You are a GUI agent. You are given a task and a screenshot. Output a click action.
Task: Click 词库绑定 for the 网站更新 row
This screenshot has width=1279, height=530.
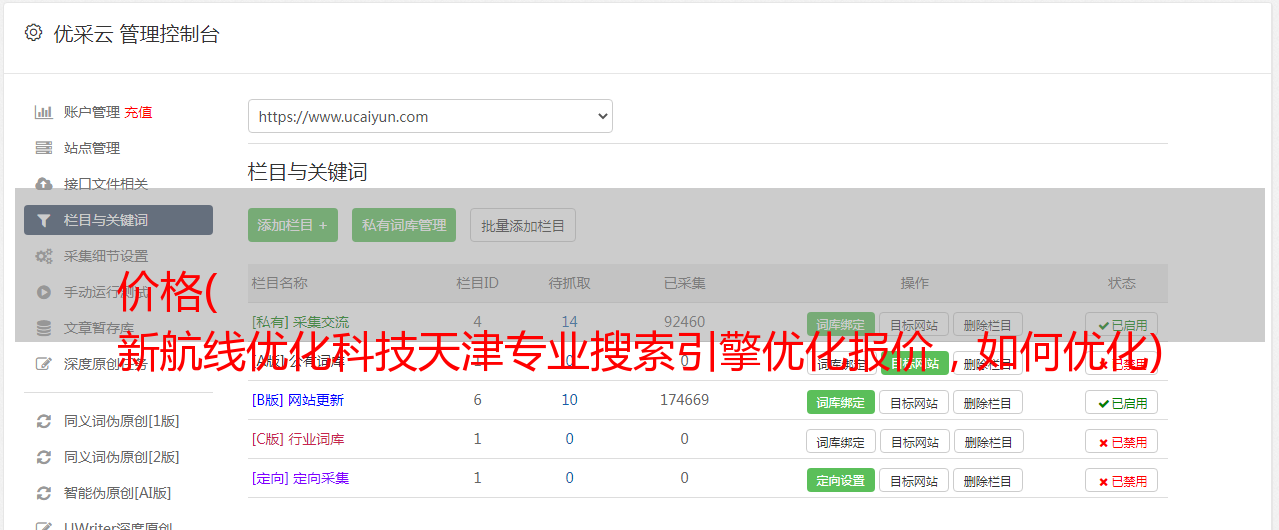[841, 402]
